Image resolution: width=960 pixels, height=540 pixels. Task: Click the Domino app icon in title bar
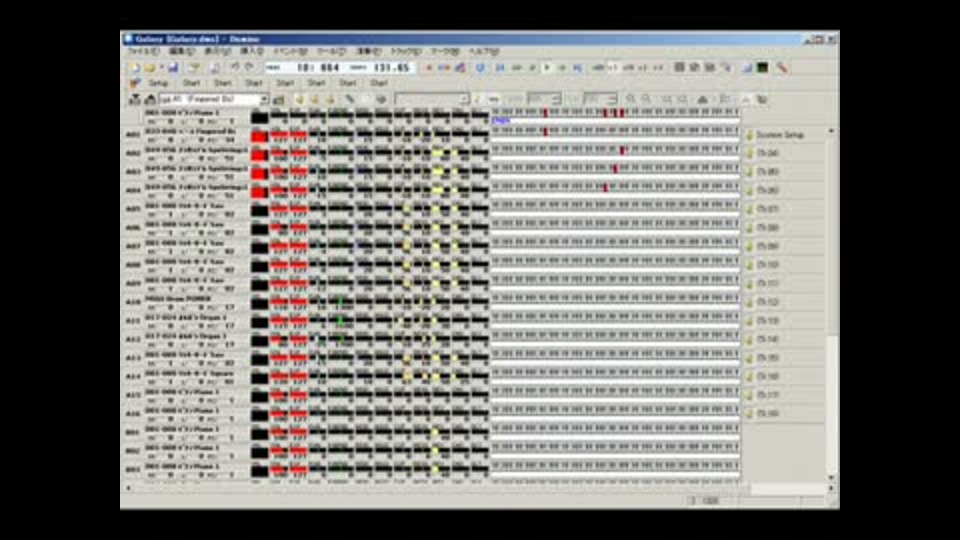click(129, 39)
